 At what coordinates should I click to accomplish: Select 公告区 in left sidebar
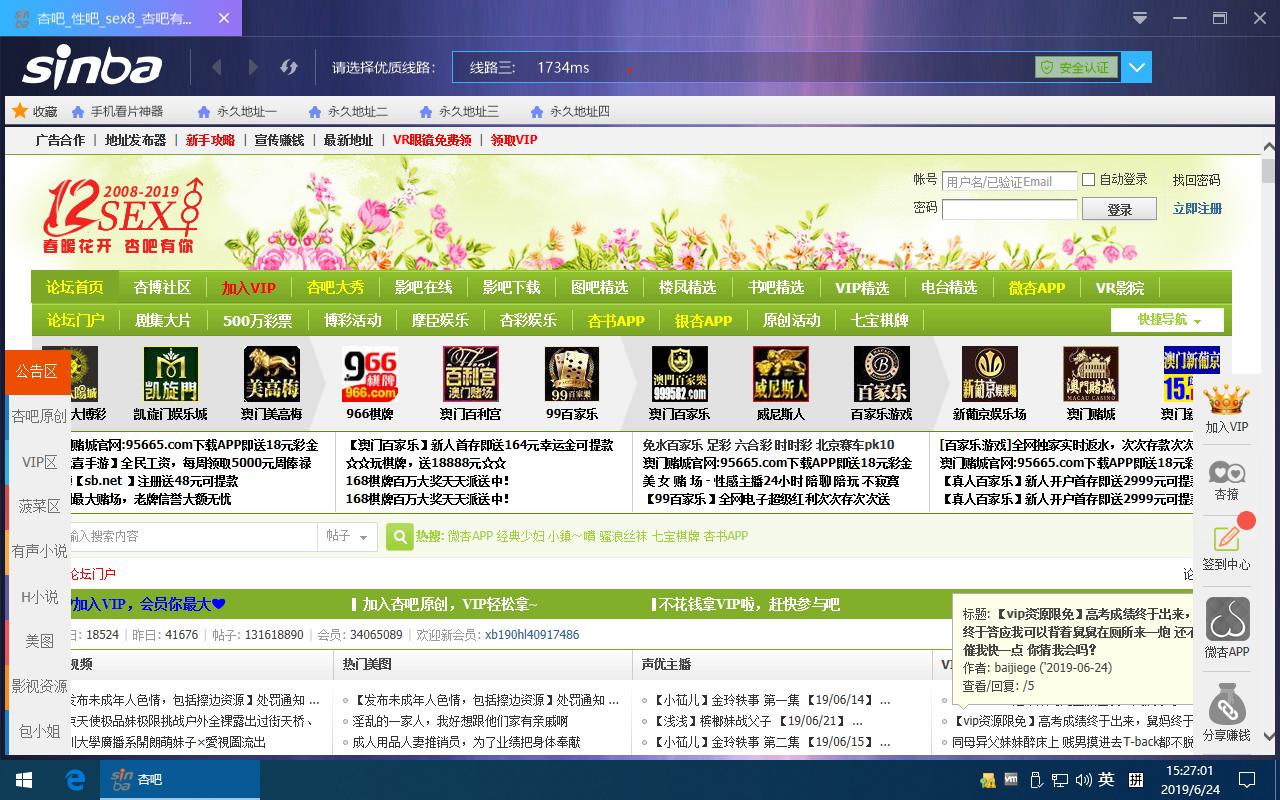tap(36, 371)
